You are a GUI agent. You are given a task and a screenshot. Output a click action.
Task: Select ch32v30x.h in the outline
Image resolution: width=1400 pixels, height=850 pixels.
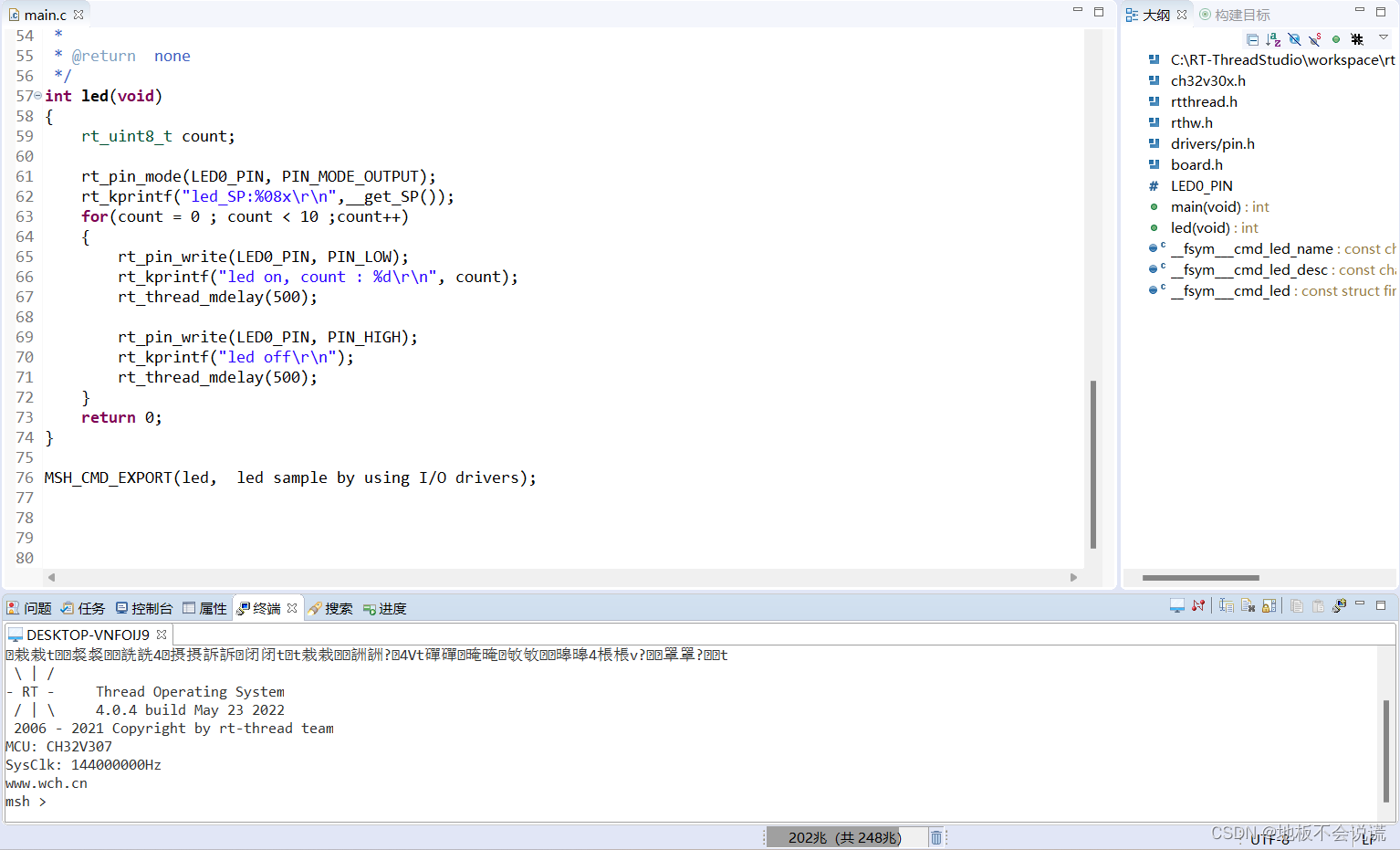click(x=1207, y=81)
